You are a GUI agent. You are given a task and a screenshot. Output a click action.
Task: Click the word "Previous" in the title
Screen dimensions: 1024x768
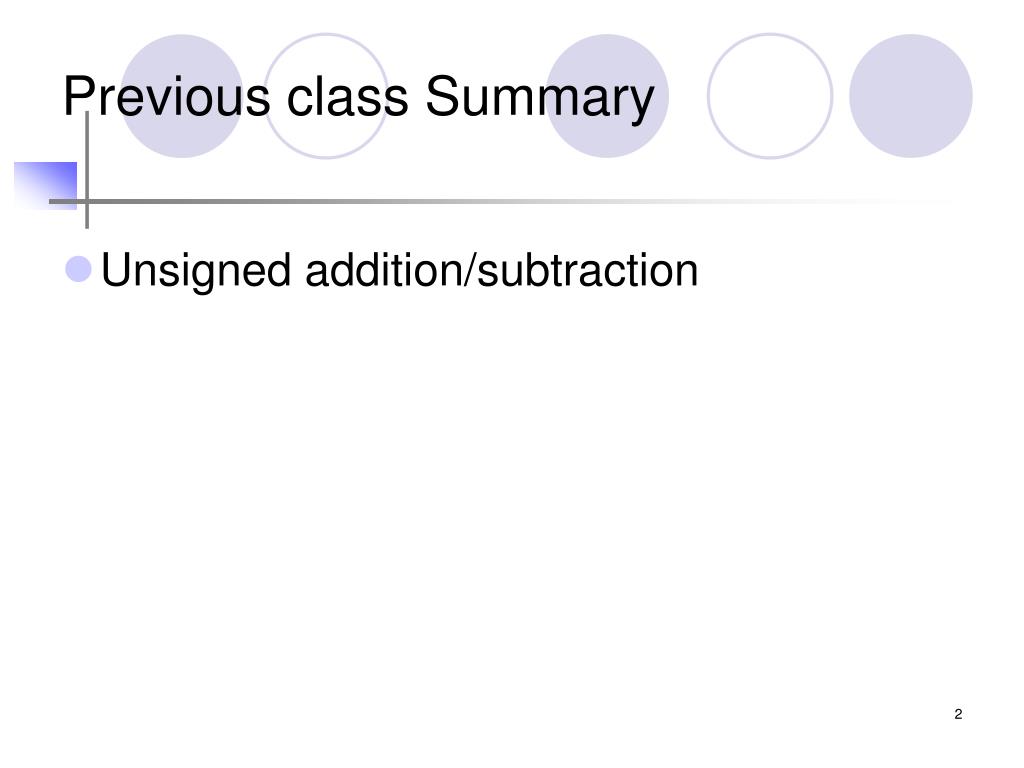click(x=167, y=97)
